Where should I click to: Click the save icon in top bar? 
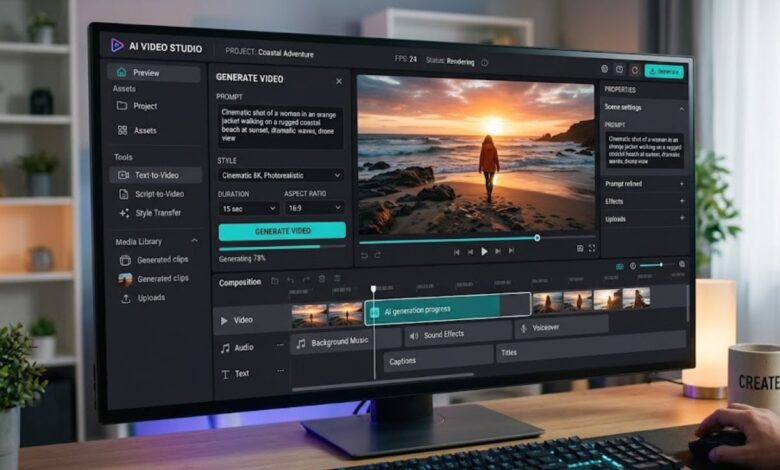(x=619, y=70)
